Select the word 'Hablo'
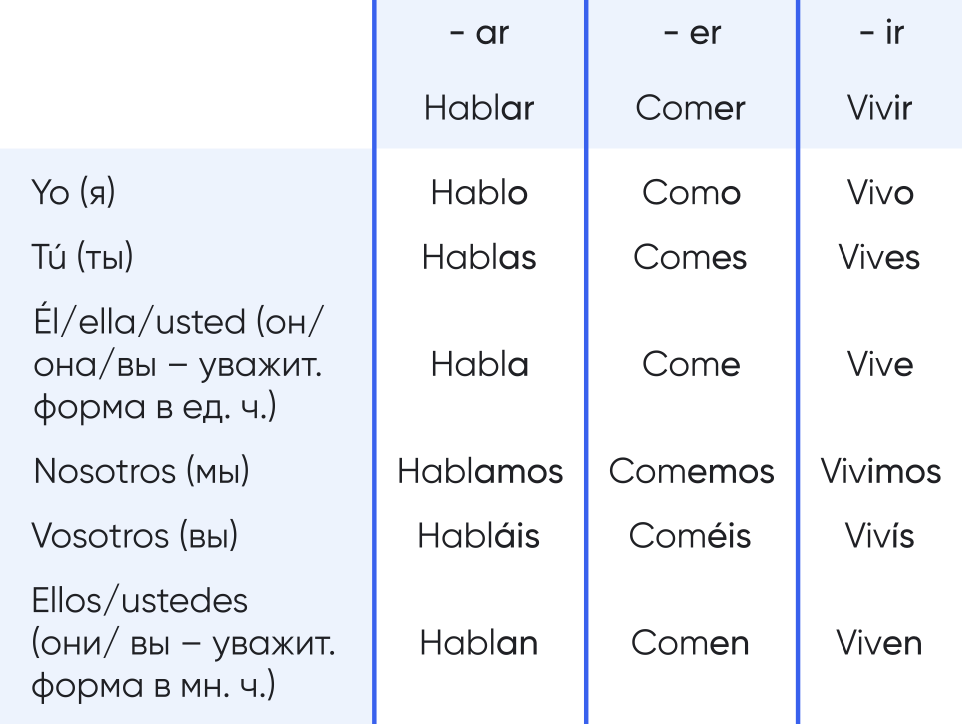This screenshot has height=724, width=962. (x=479, y=193)
